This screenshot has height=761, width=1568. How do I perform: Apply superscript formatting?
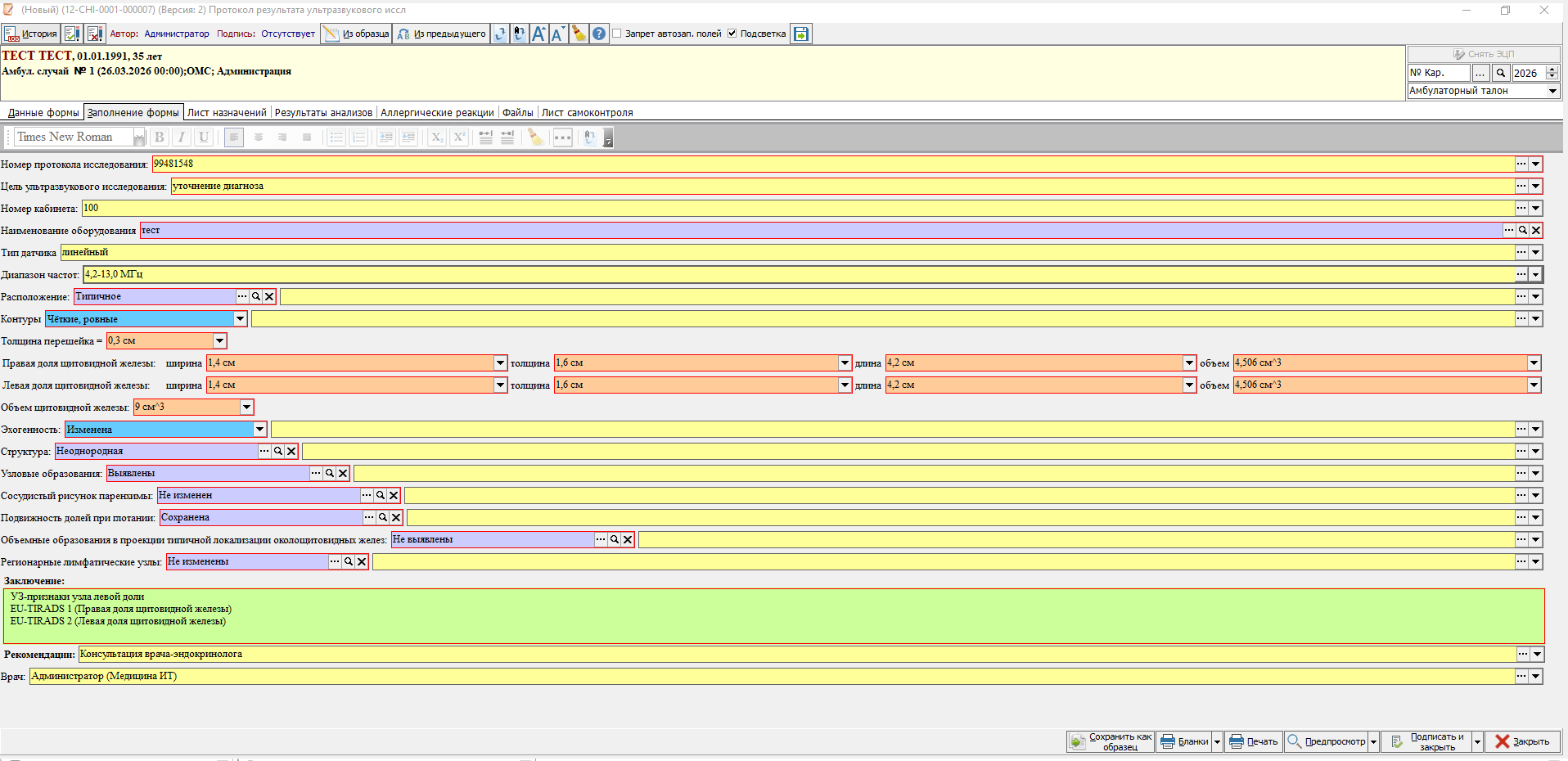coord(459,137)
